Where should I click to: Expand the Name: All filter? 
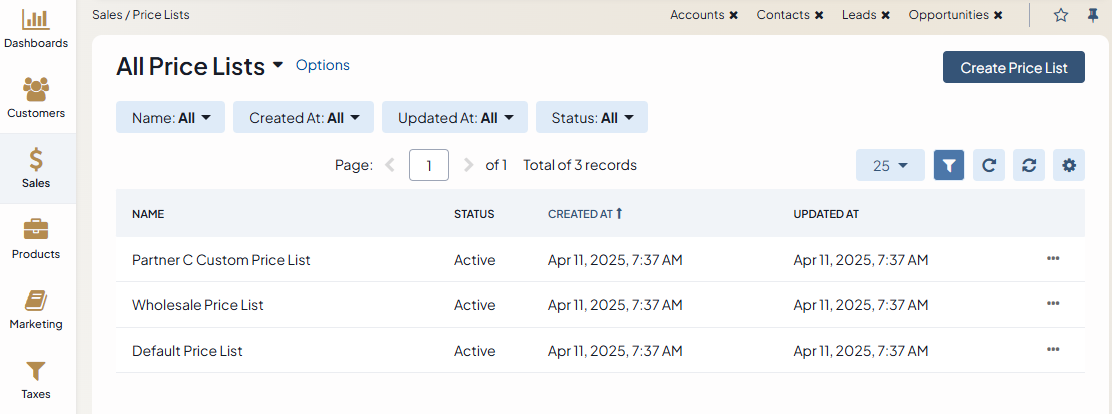[x=171, y=117]
